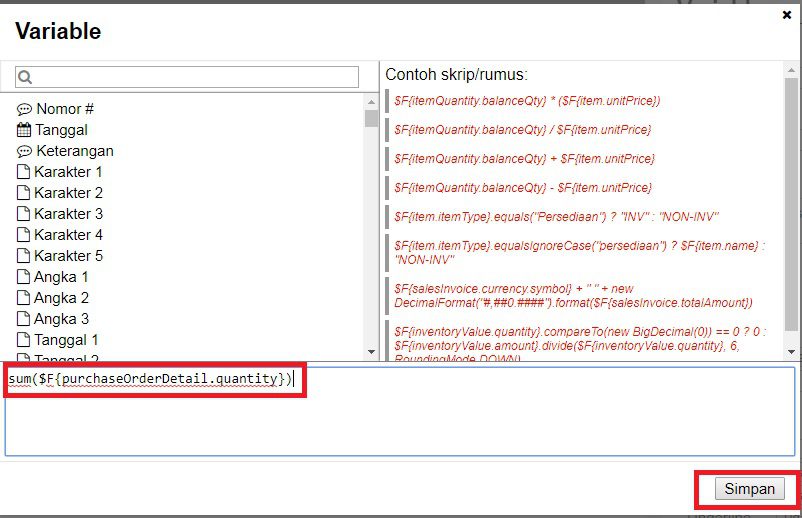Select the Karakter 2 variable

(x=68, y=193)
